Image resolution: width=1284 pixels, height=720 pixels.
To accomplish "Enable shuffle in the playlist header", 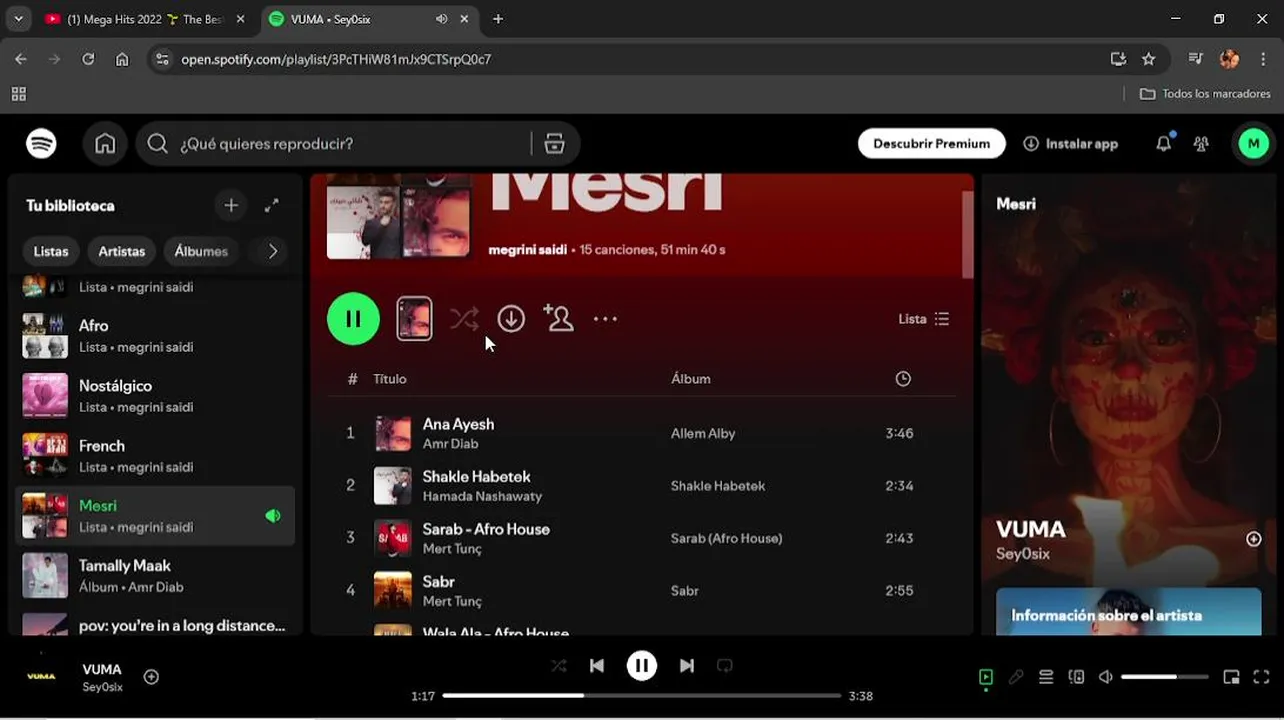I will click(464, 319).
